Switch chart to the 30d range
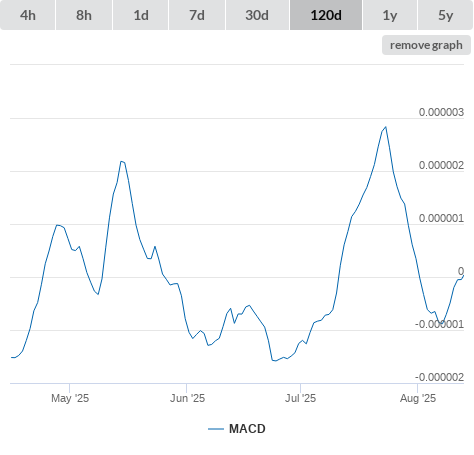Image resolution: width=474 pixels, height=455 pixels. point(257,15)
